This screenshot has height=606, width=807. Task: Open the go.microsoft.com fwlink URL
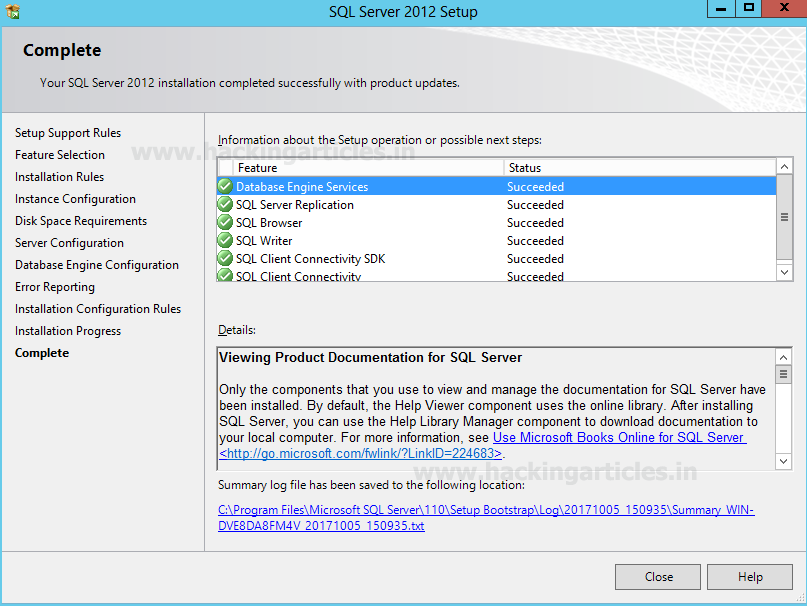coord(360,454)
